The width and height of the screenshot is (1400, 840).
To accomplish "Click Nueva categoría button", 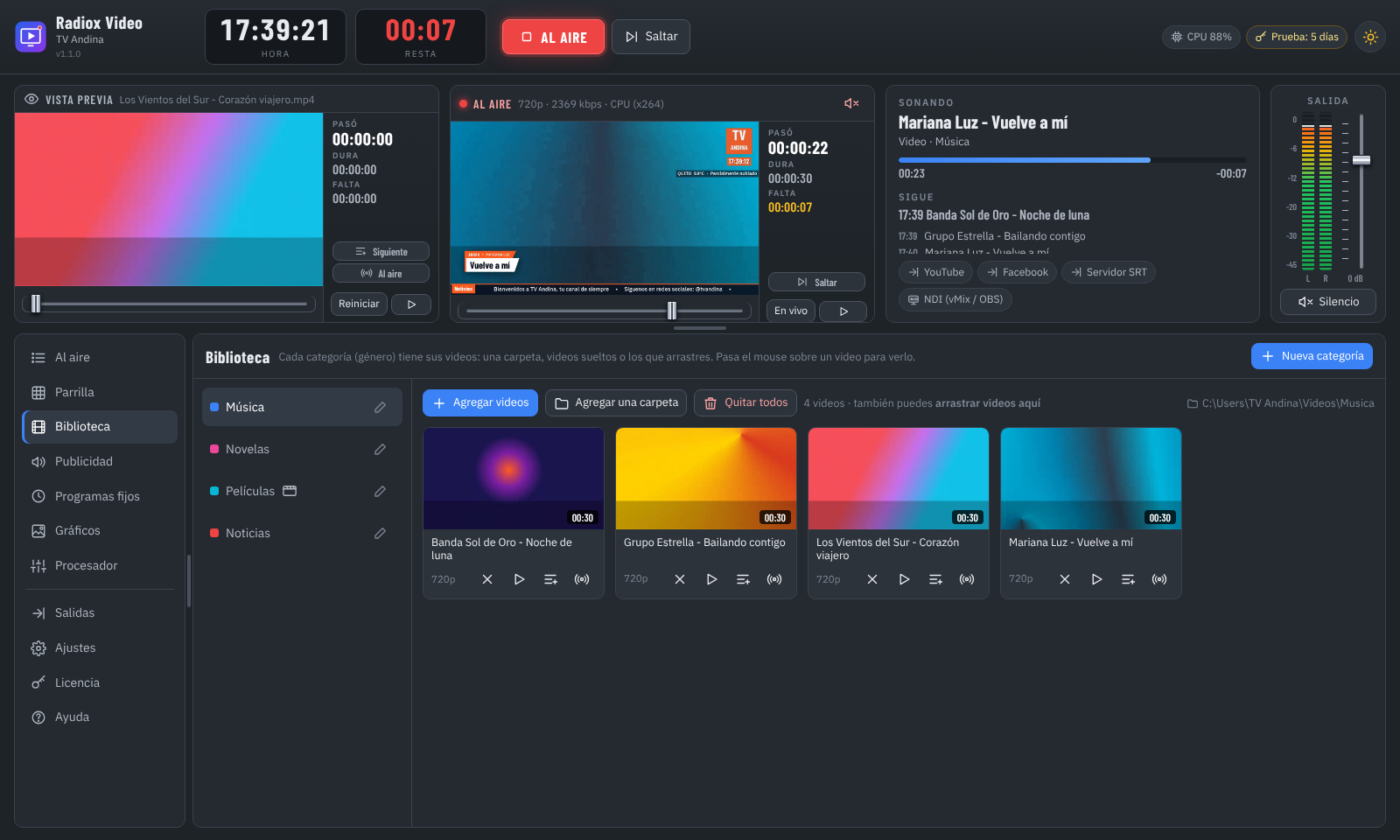I will pyautogui.click(x=1312, y=356).
